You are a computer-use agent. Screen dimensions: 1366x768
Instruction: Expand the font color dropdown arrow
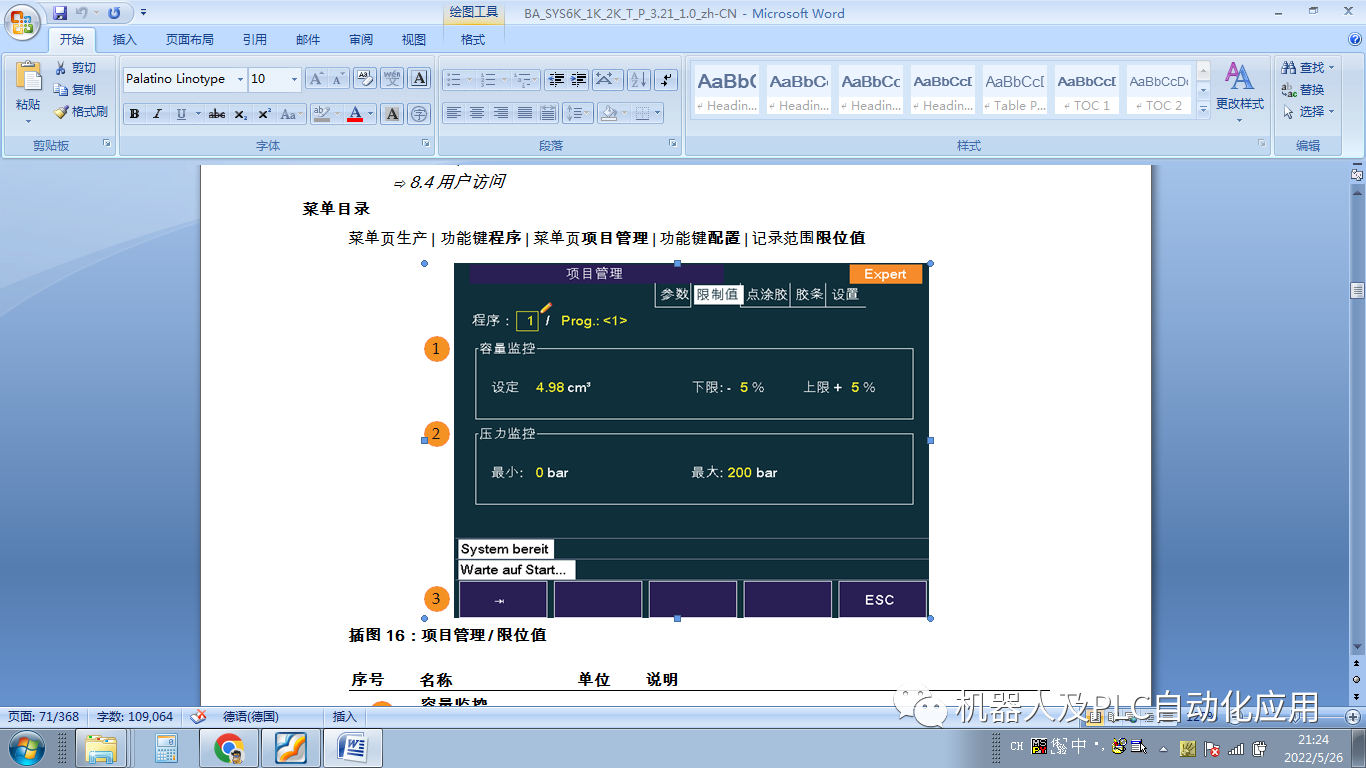point(371,113)
